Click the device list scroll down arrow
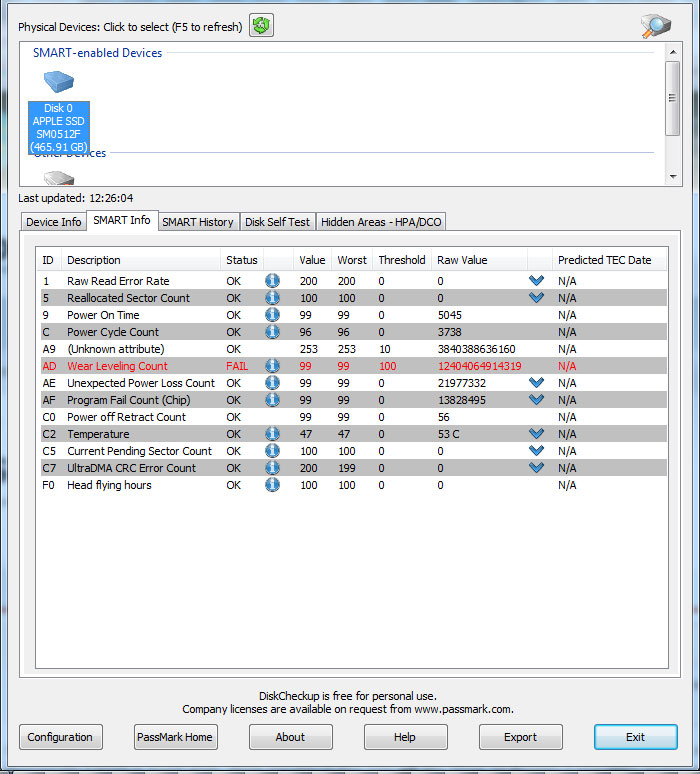The height and width of the screenshot is (774, 700). click(x=673, y=176)
